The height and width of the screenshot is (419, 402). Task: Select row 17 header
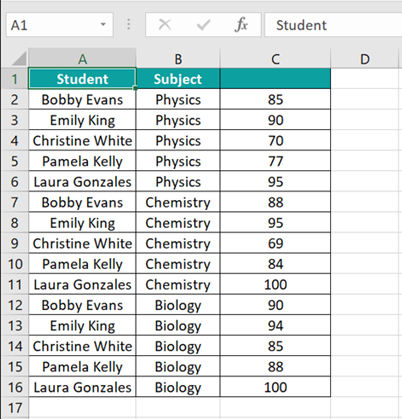(x=14, y=408)
